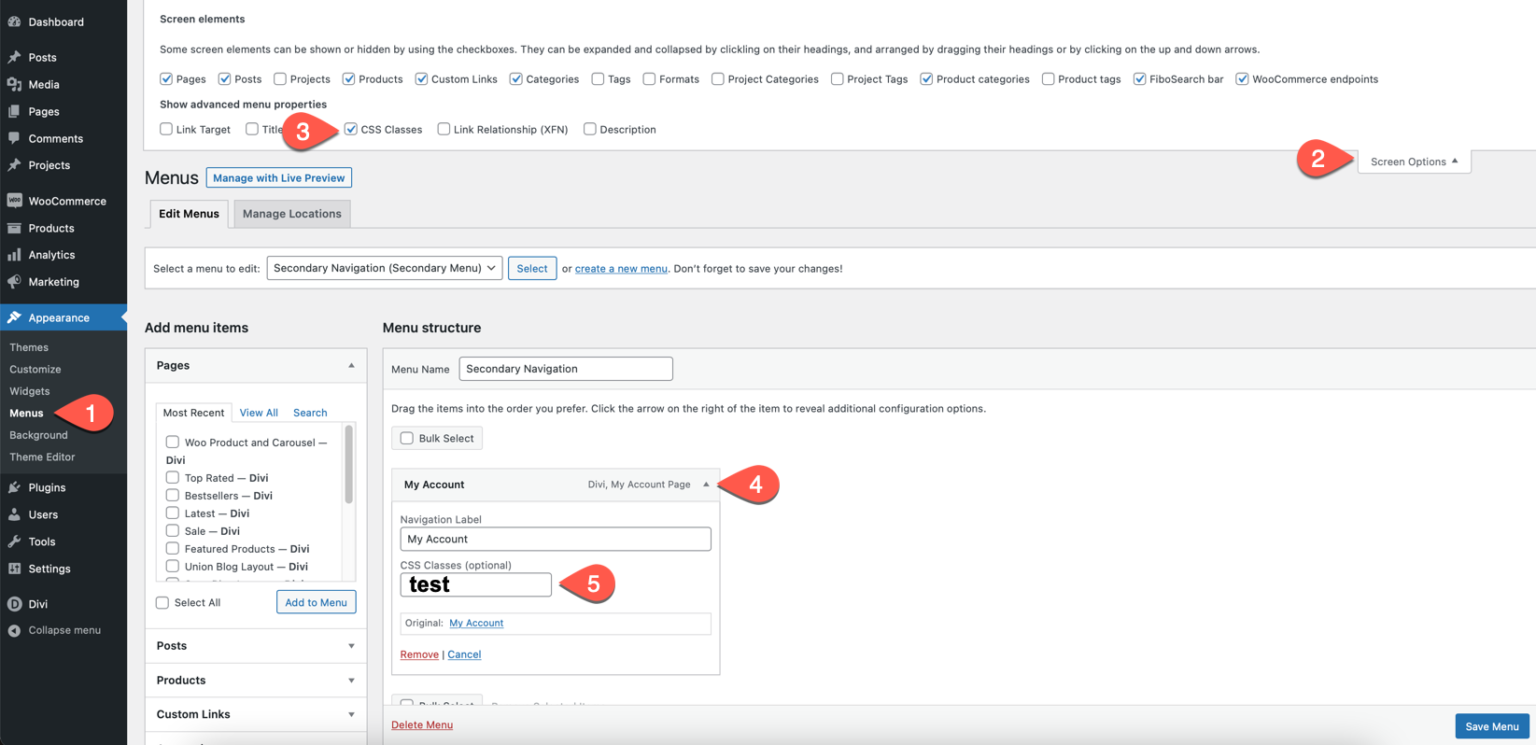Click the Appearance paintbrush icon
Viewport: 1536px width, 745px height.
click(14, 318)
